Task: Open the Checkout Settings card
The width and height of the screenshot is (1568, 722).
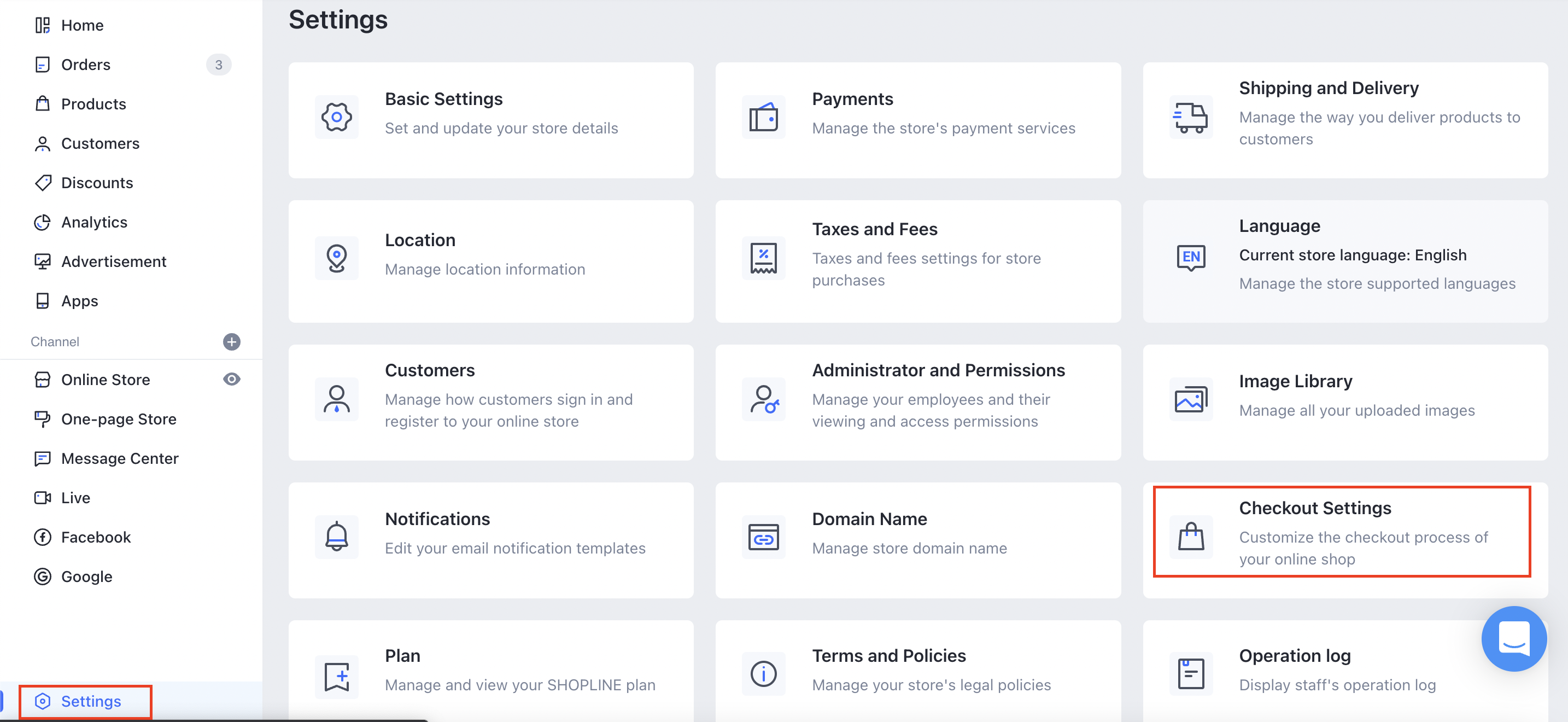Action: pyautogui.click(x=1344, y=540)
